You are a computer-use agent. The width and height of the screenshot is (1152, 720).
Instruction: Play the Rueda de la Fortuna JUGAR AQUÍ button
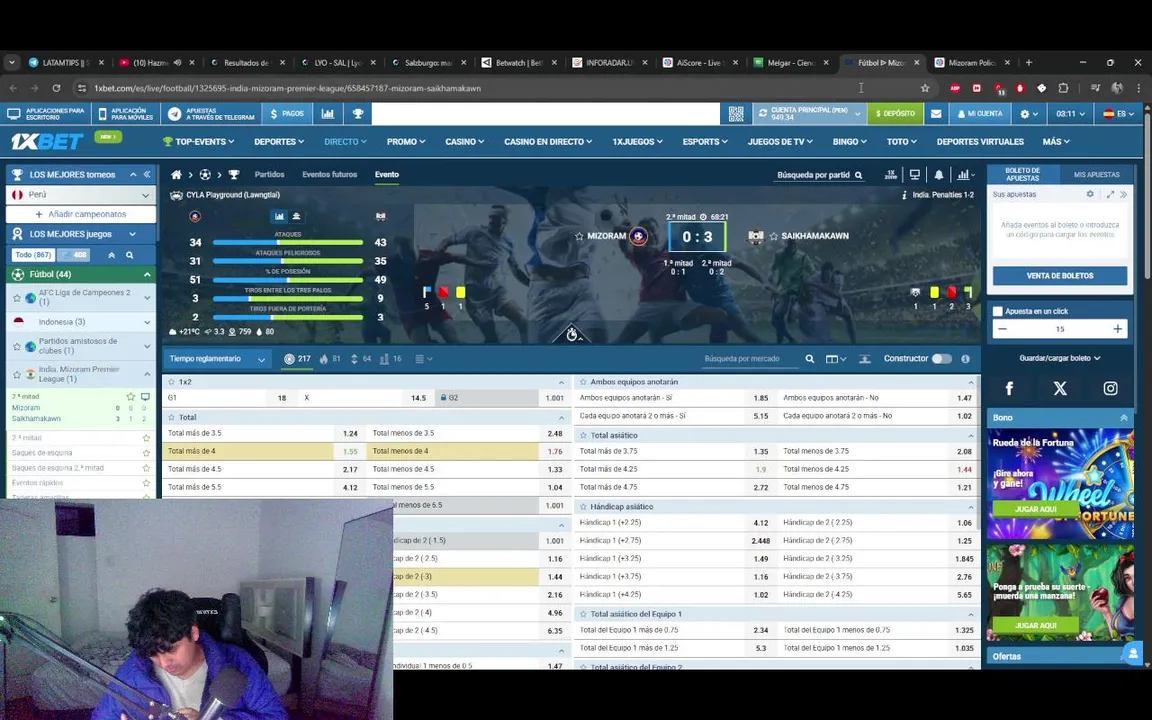1035,509
